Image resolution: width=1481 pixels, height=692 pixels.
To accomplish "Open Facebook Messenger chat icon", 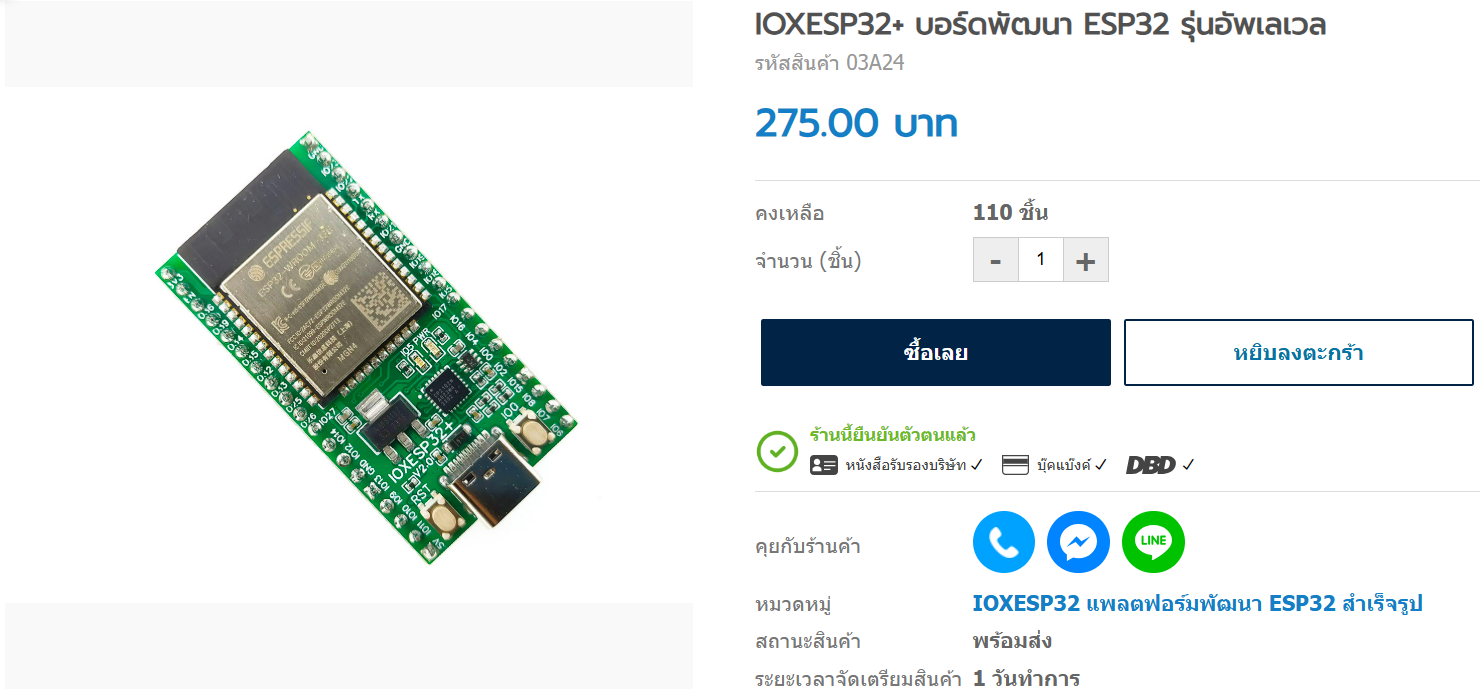I will click(x=1078, y=542).
